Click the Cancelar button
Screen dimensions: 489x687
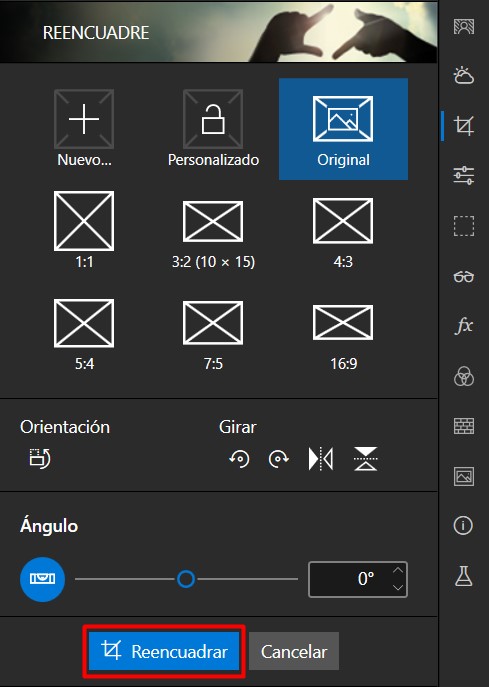pos(294,652)
